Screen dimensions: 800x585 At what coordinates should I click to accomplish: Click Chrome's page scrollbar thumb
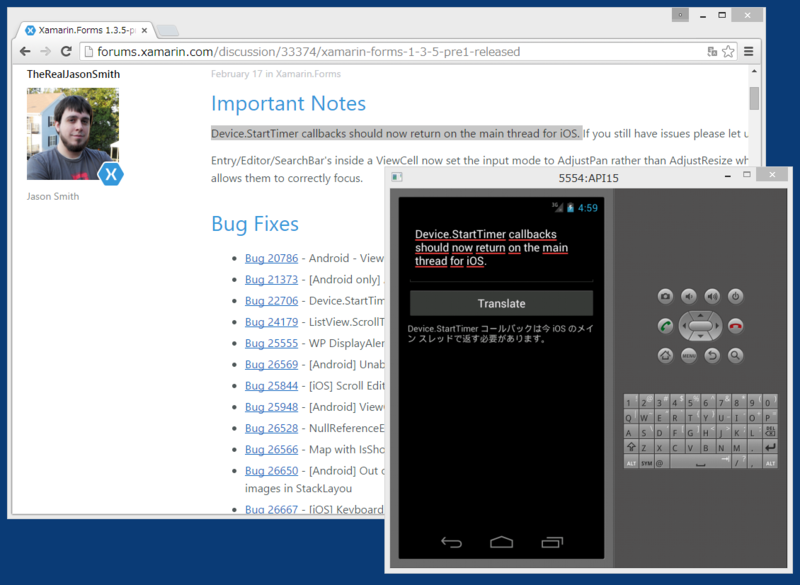click(754, 98)
